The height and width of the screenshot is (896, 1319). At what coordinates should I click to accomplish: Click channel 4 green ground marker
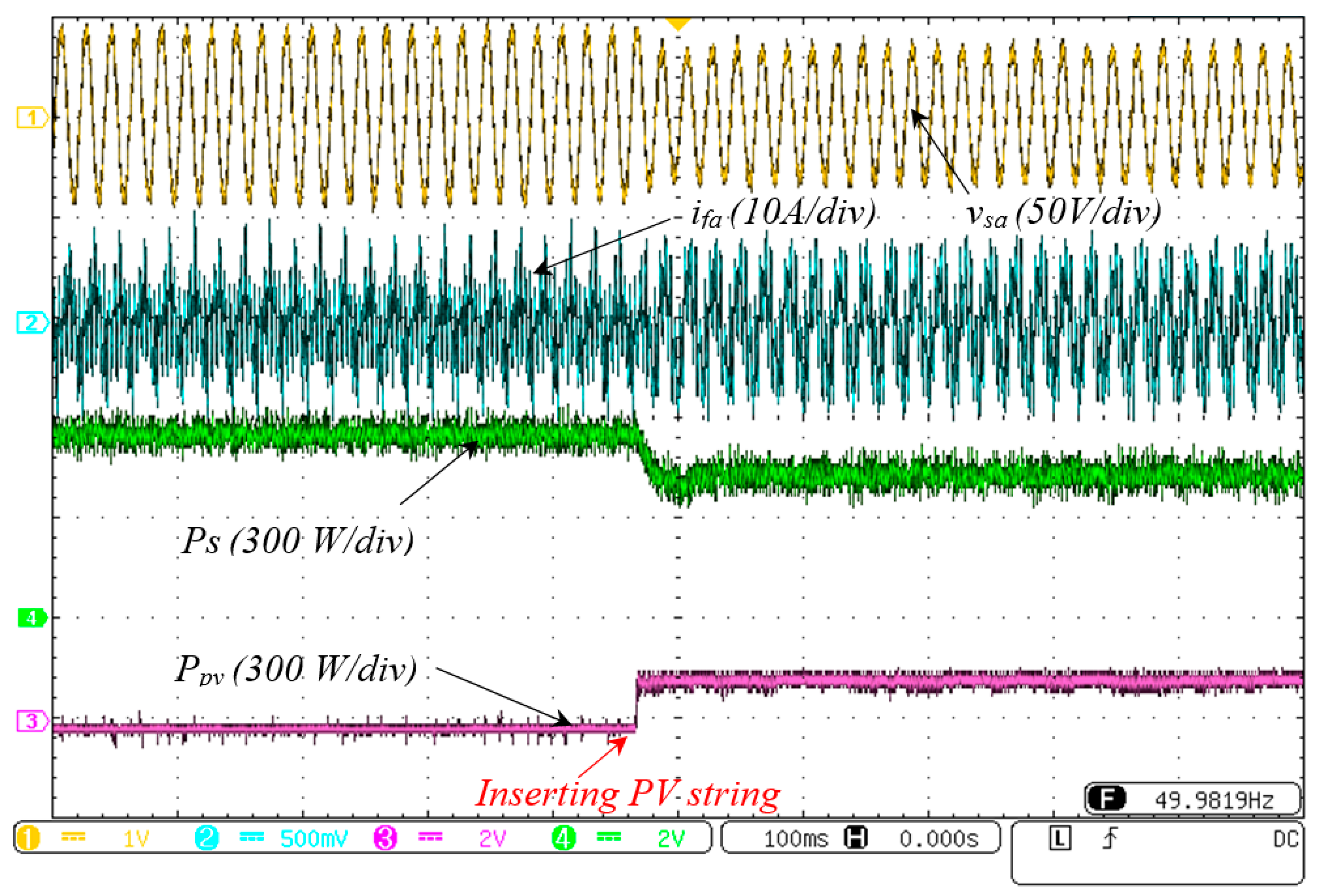pyautogui.click(x=32, y=617)
